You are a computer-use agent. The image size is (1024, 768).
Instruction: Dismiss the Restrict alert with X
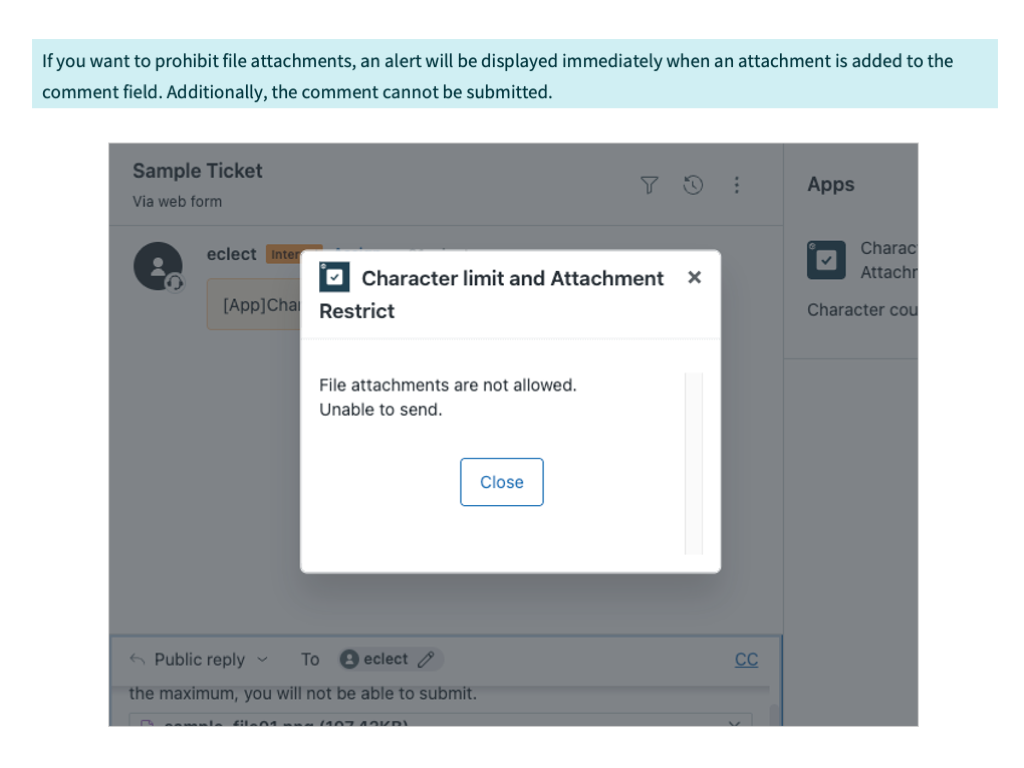pos(694,278)
